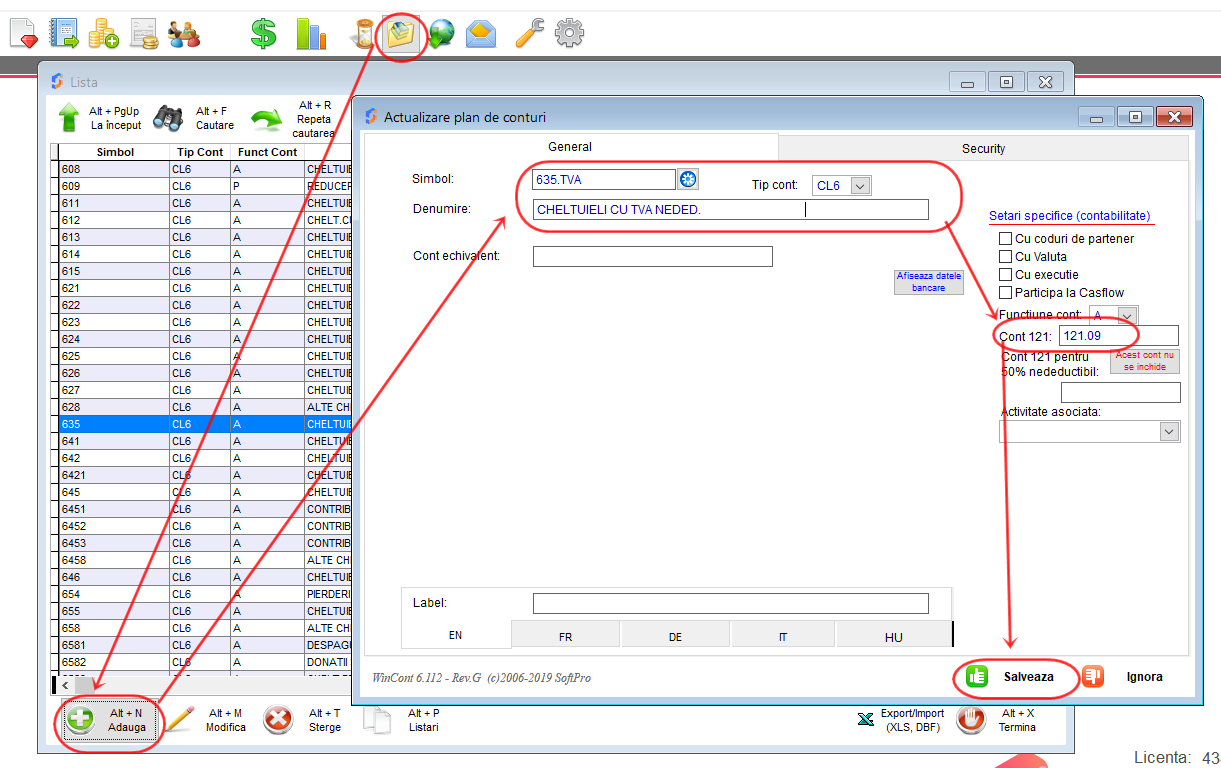Select the FR language label tab
The image size is (1221, 768).
(565, 637)
